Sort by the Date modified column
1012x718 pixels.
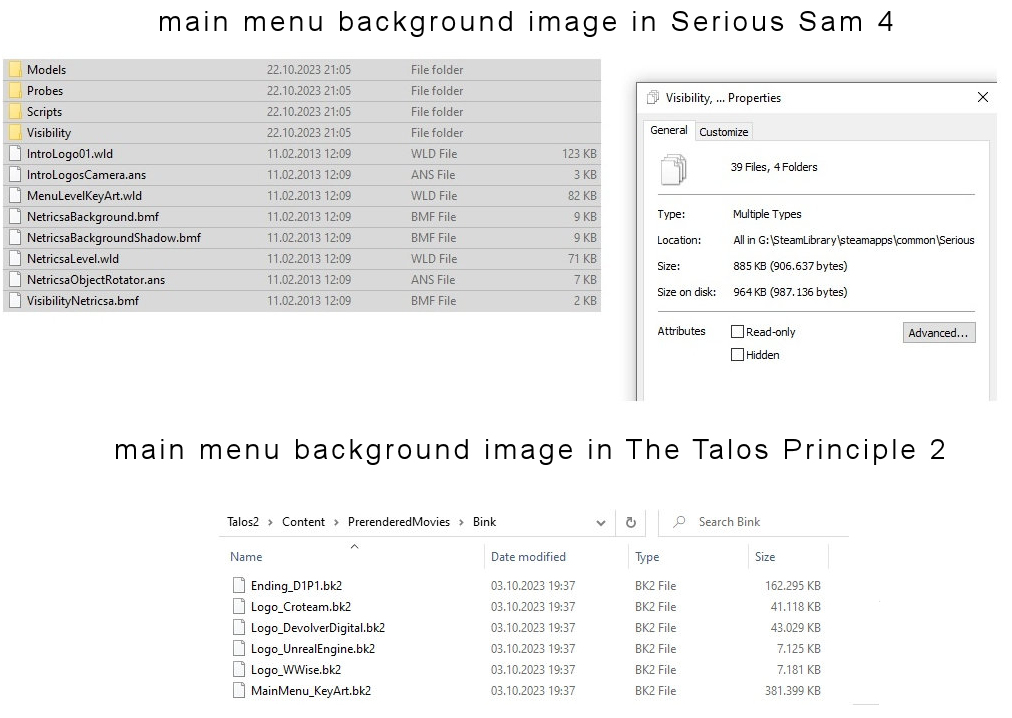(x=528, y=557)
